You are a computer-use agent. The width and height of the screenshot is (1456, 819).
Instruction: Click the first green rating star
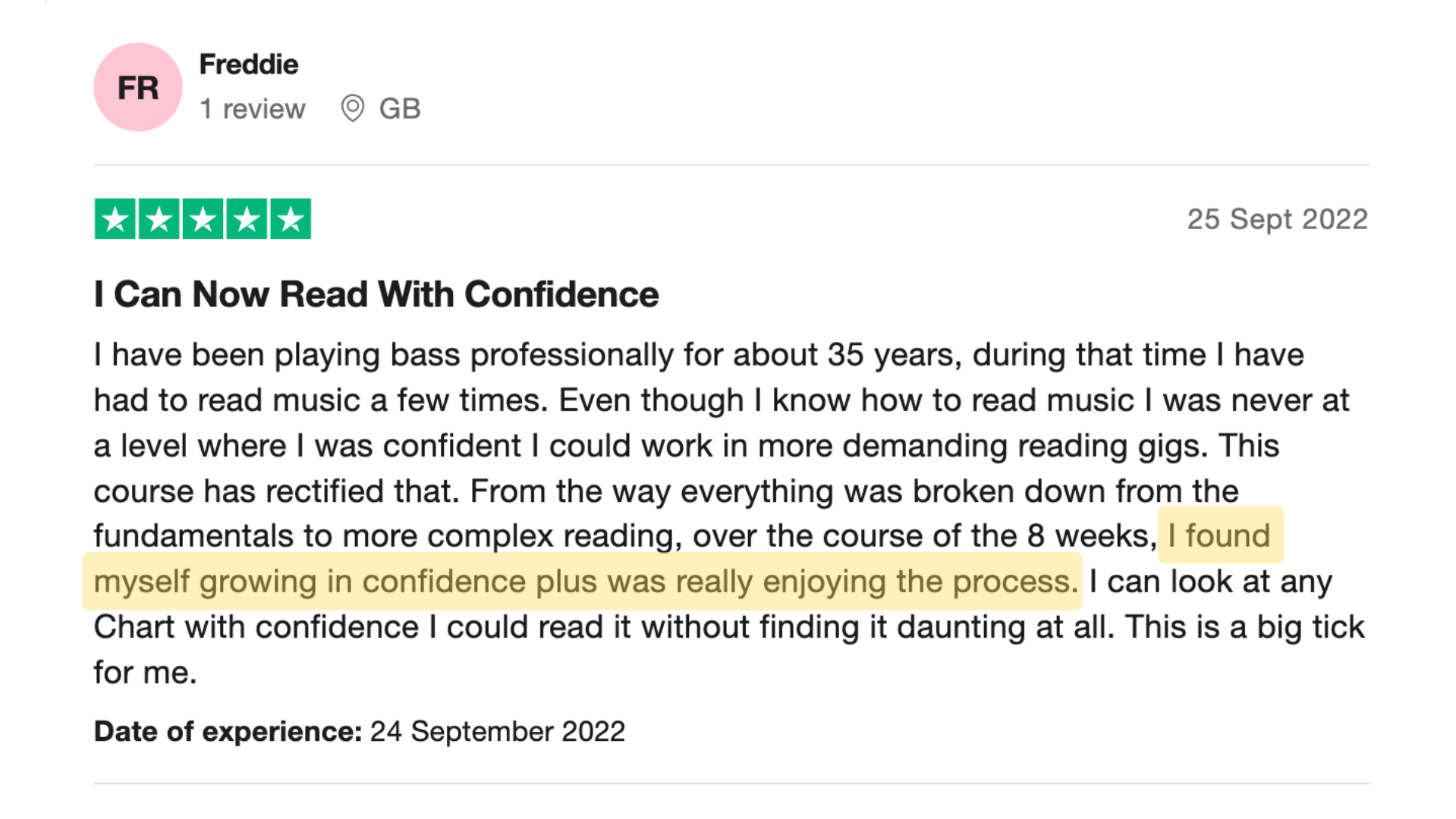coord(115,219)
